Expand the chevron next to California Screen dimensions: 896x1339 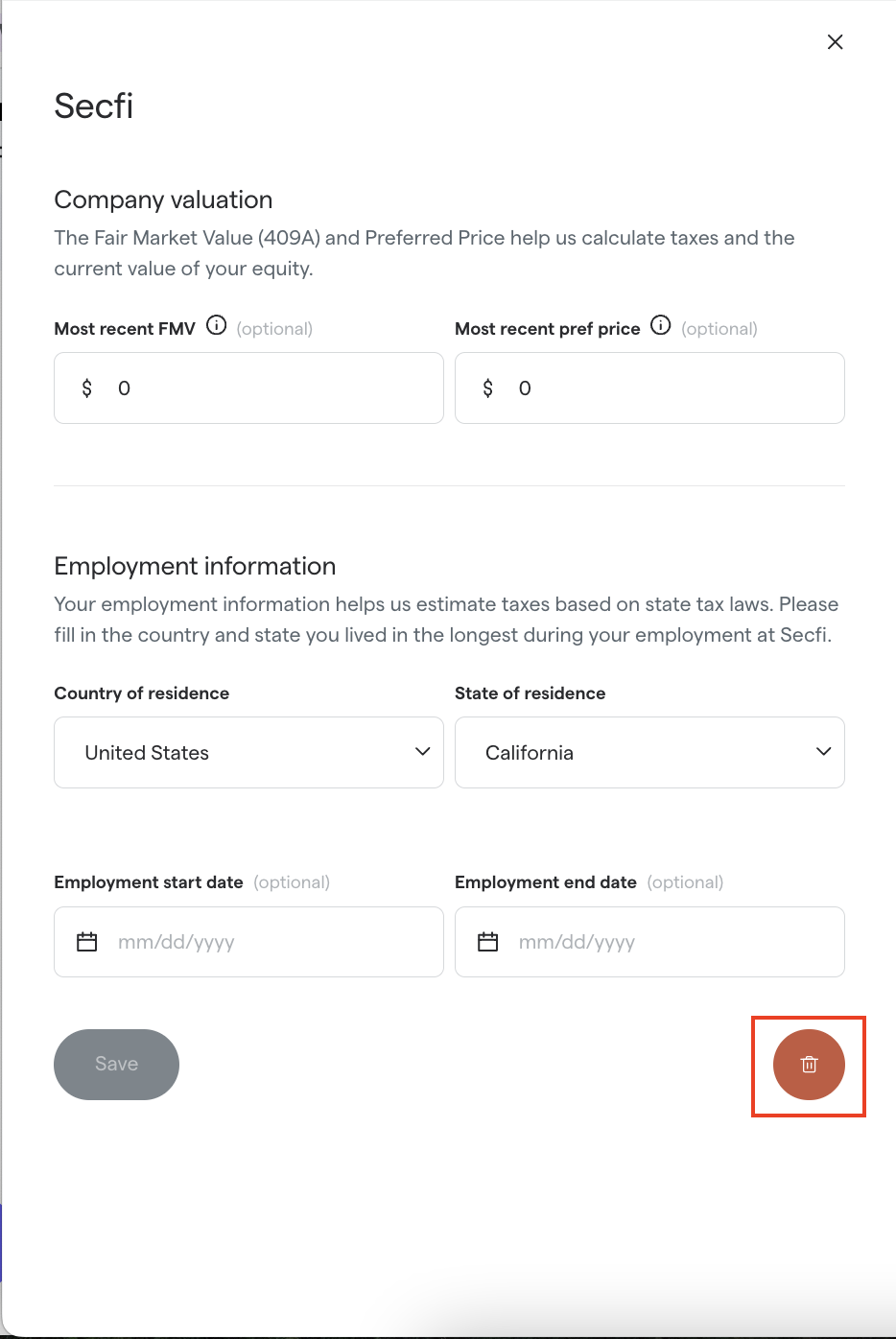pyautogui.click(x=823, y=752)
